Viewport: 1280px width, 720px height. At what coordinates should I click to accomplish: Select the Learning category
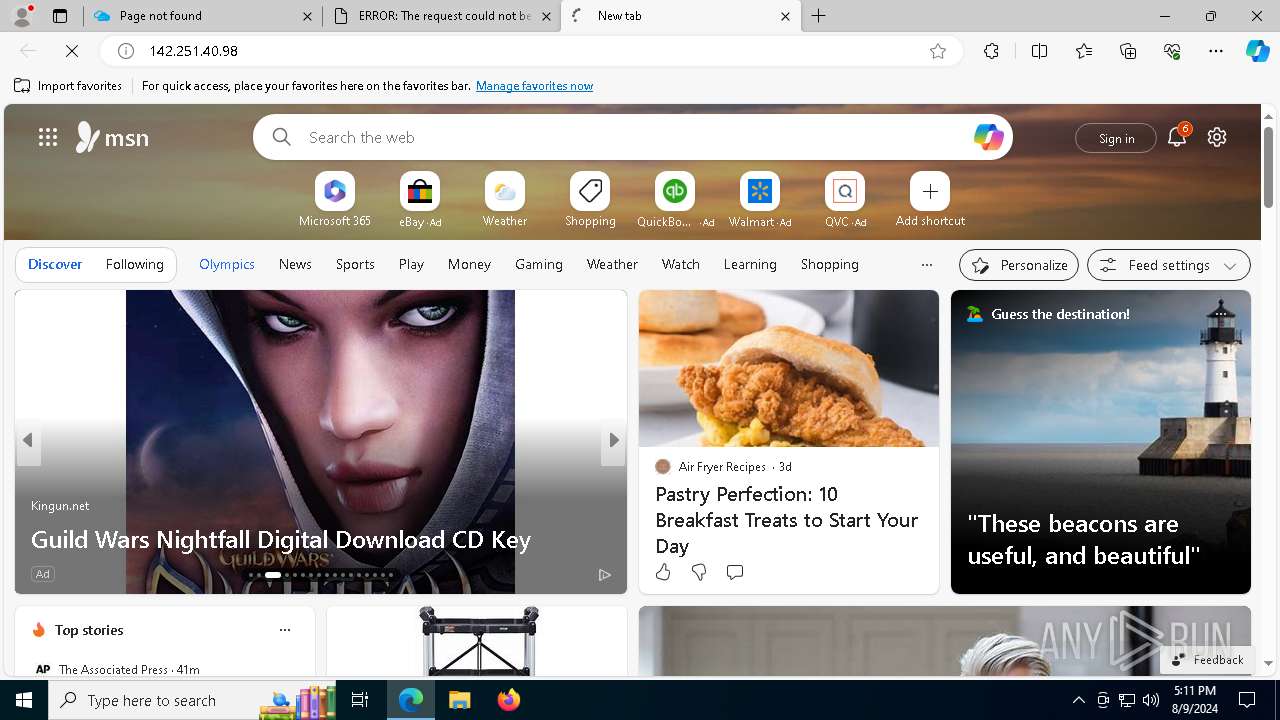click(x=750, y=264)
